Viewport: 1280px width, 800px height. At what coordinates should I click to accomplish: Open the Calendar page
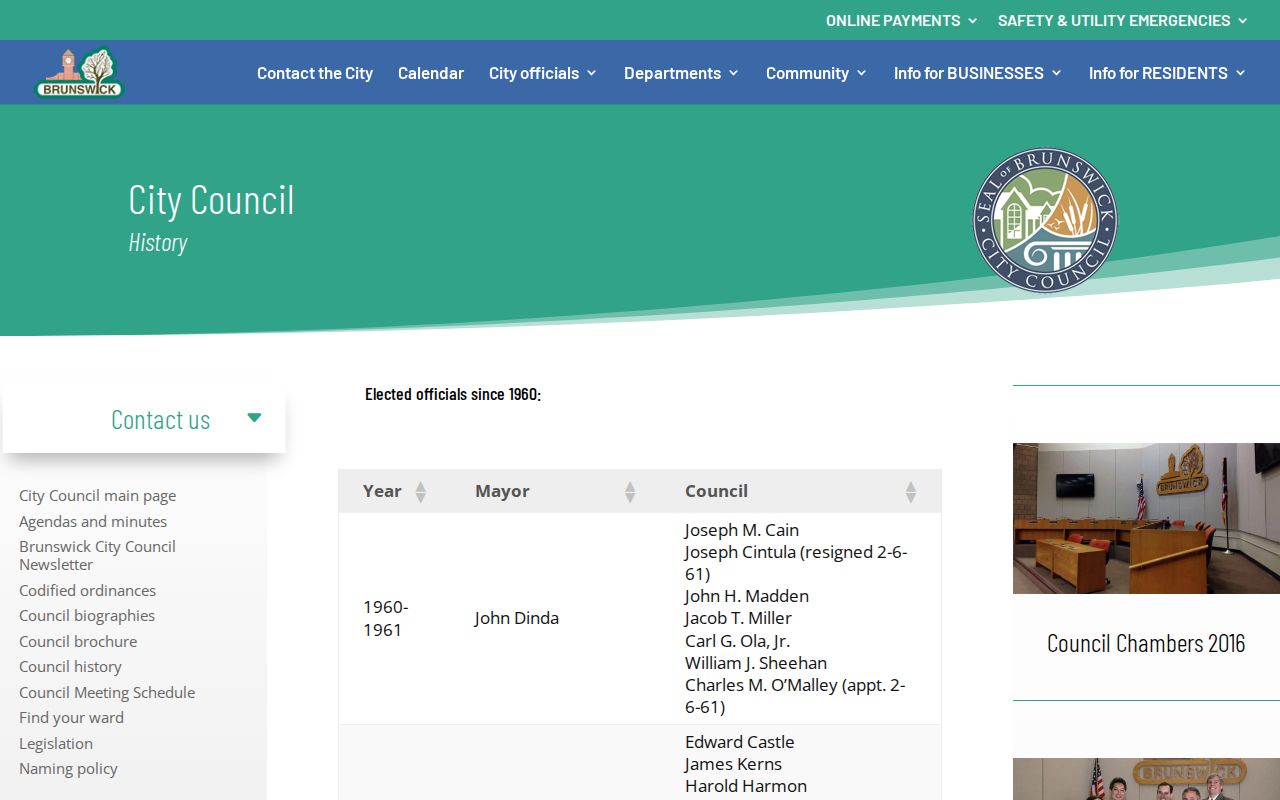[x=431, y=73]
